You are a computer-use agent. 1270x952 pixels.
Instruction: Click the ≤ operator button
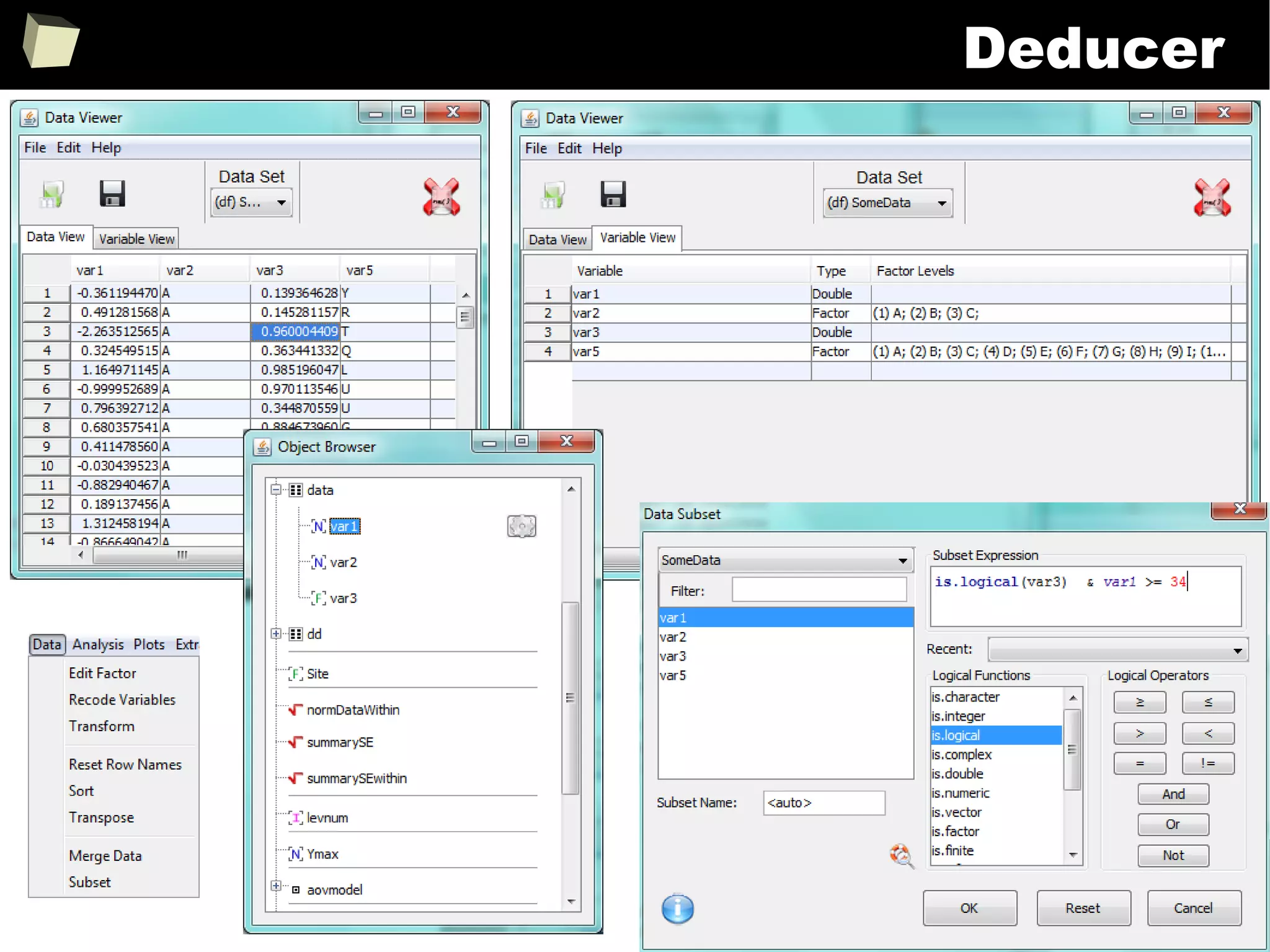(1208, 702)
